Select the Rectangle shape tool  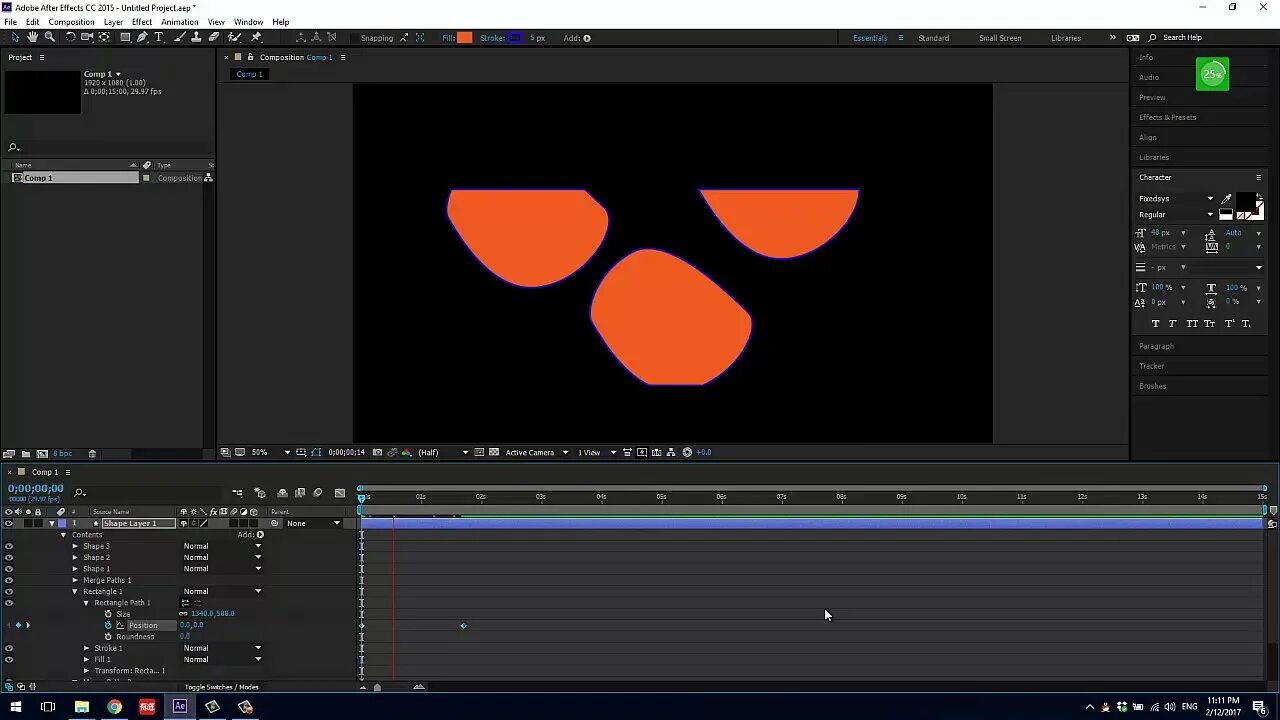(x=125, y=37)
